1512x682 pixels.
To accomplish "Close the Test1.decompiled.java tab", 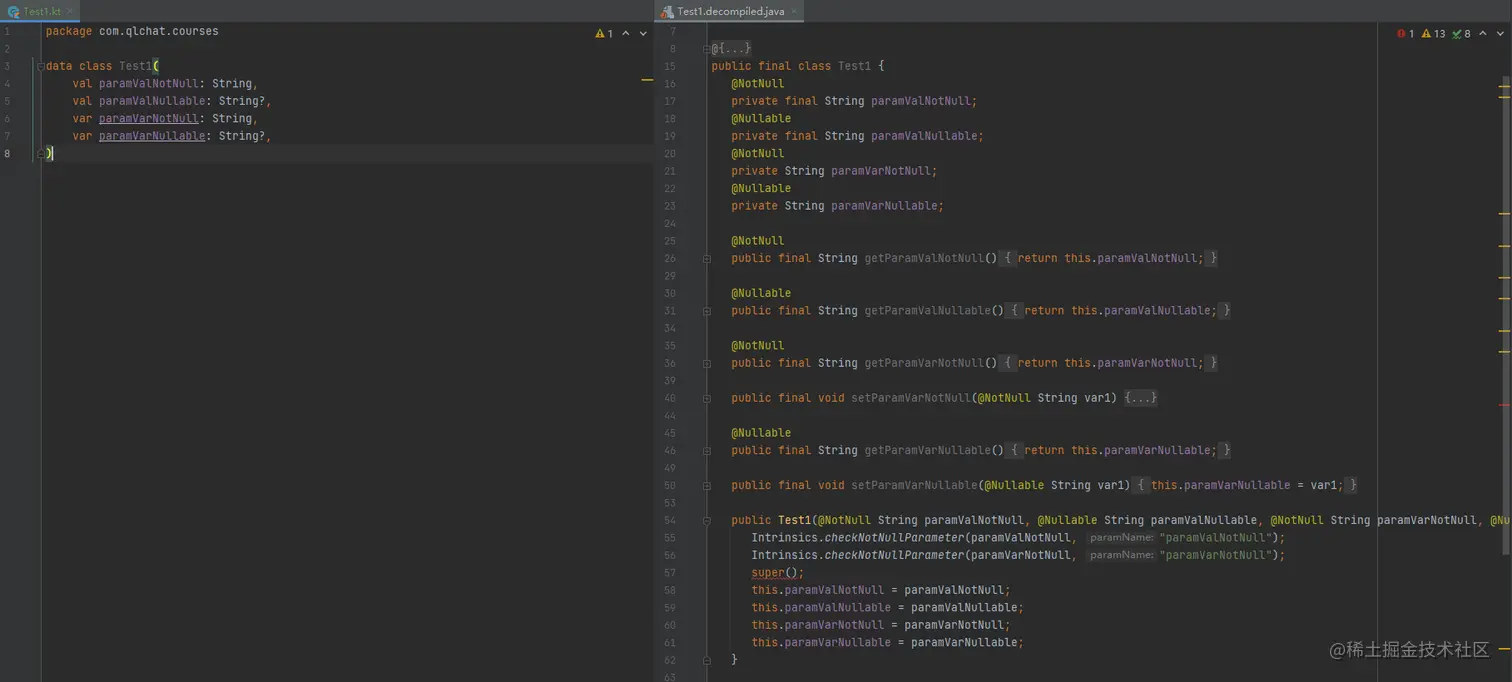I will tap(793, 11).
